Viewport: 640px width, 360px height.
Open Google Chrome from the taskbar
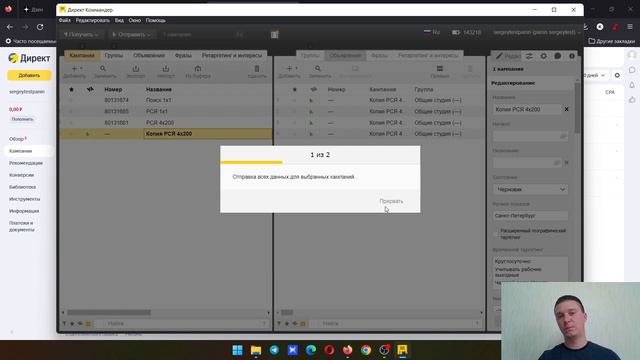[366, 350]
